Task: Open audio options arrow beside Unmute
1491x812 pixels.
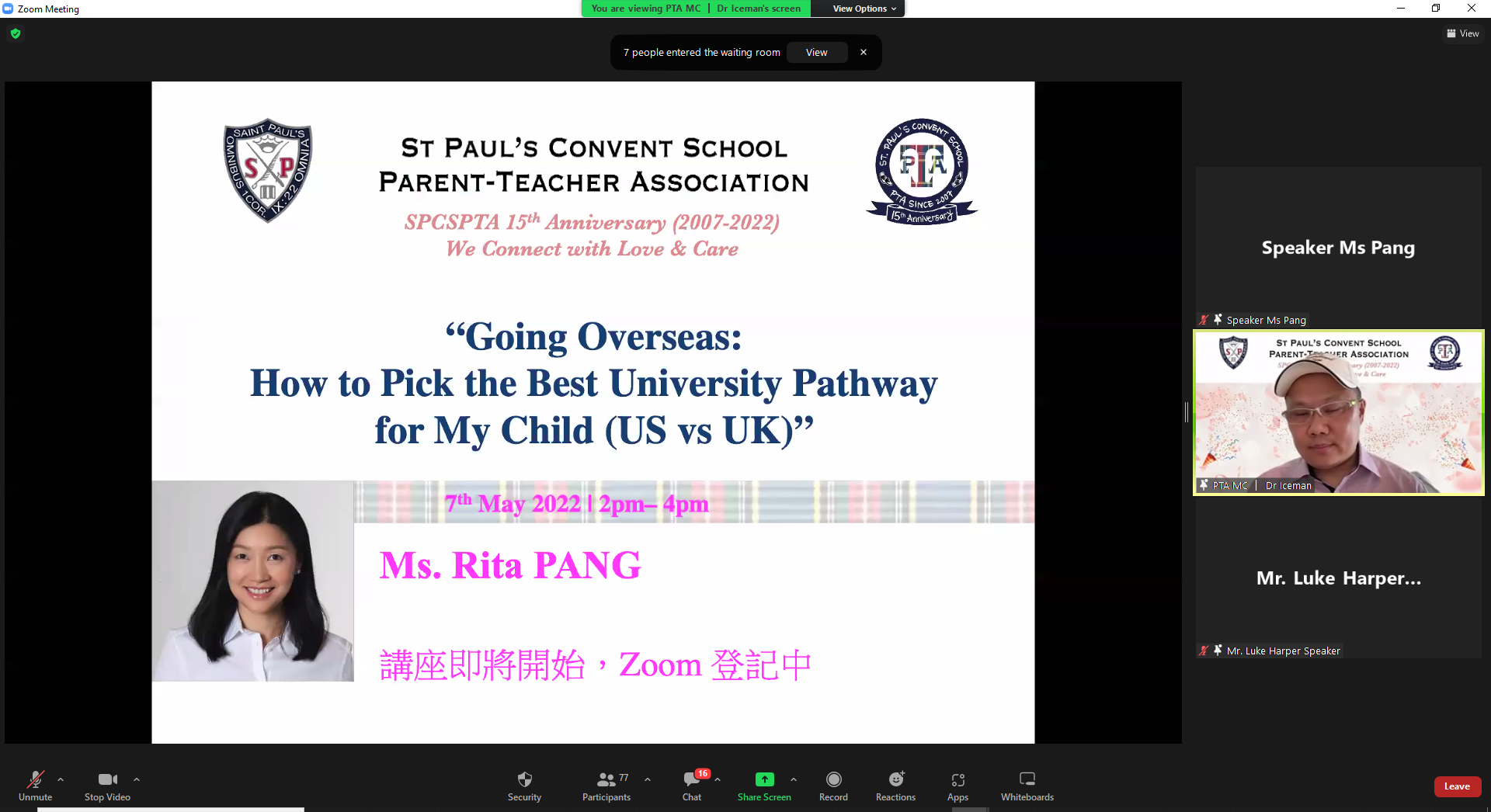Action: point(61,779)
